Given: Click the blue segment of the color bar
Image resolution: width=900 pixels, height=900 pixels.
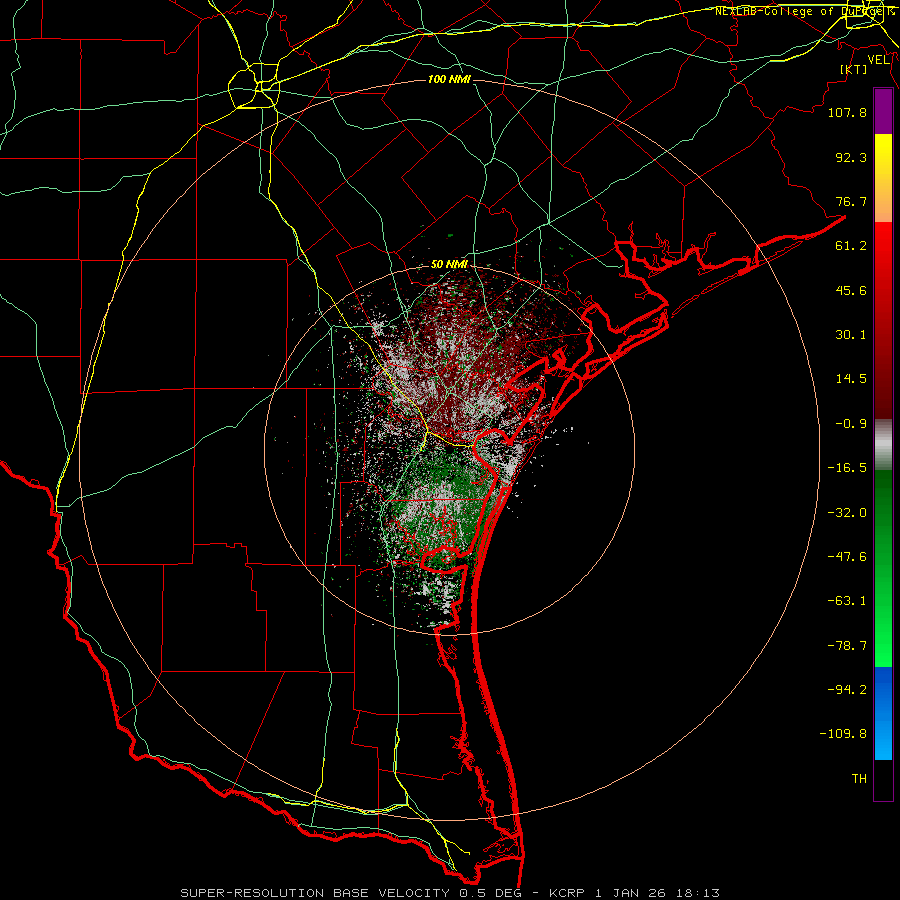Looking at the screenshot, I should tap(883, 713).
